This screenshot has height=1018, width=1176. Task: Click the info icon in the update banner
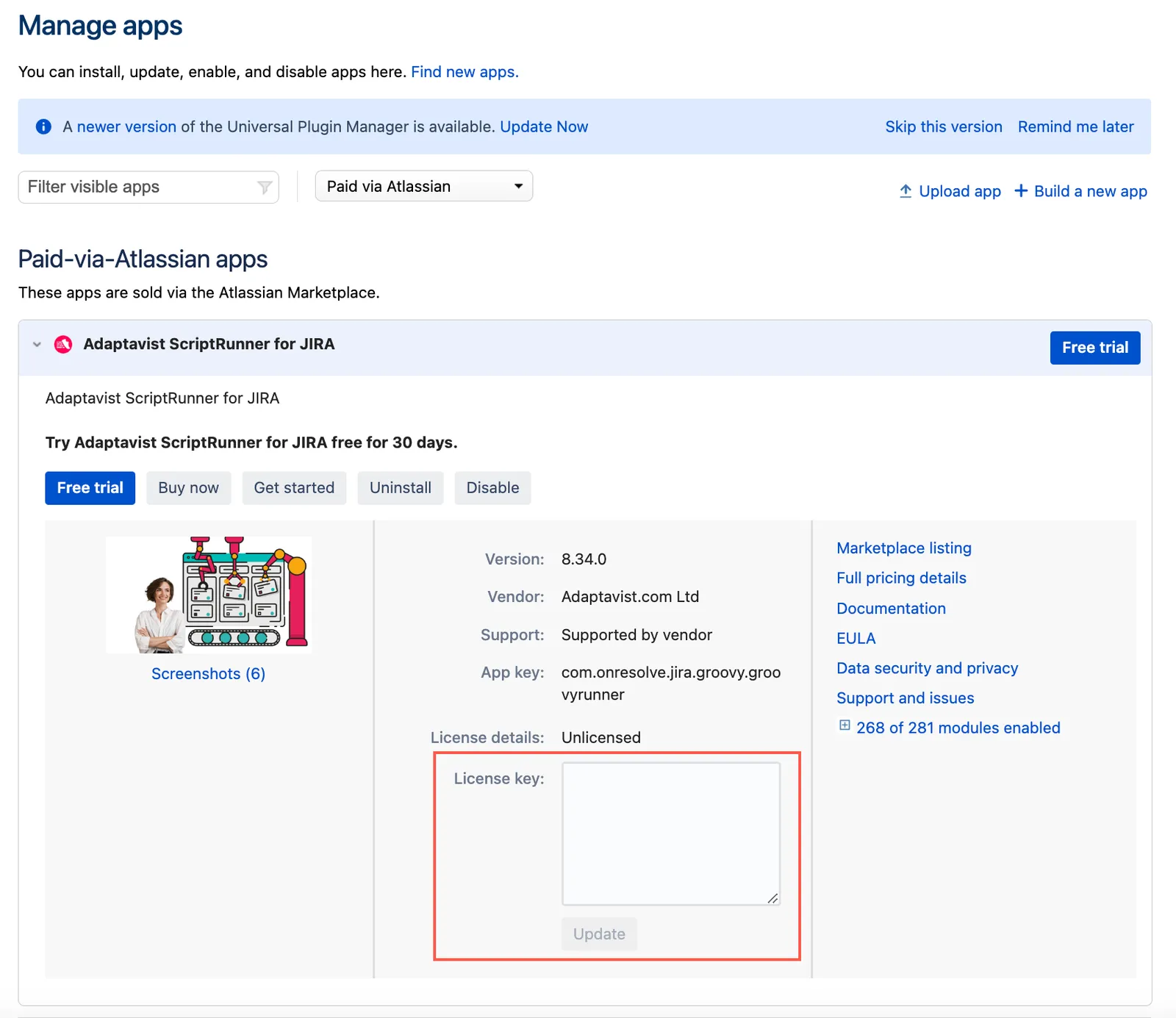click(x=44, y=126)
